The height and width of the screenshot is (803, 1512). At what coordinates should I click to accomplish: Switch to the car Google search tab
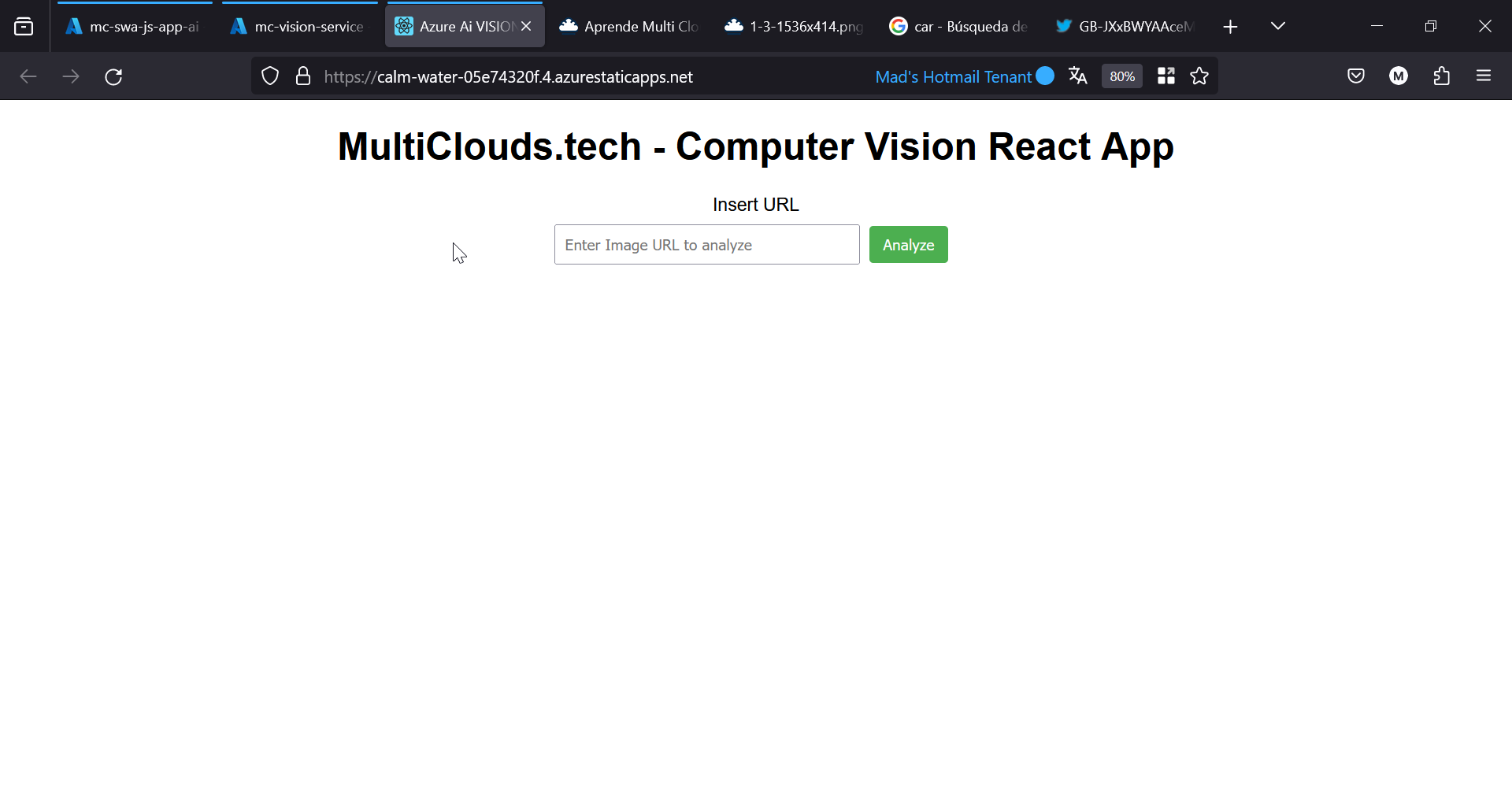pos(959,27)
